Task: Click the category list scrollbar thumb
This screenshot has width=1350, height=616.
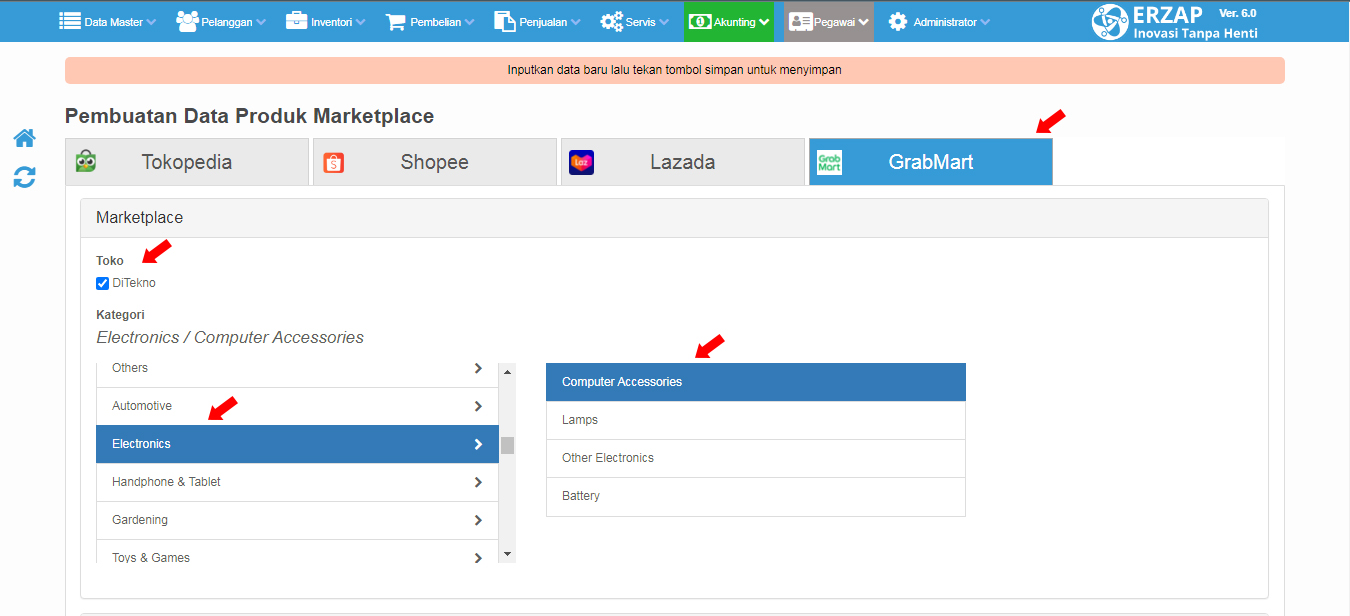Action: [x=507, y=445]
